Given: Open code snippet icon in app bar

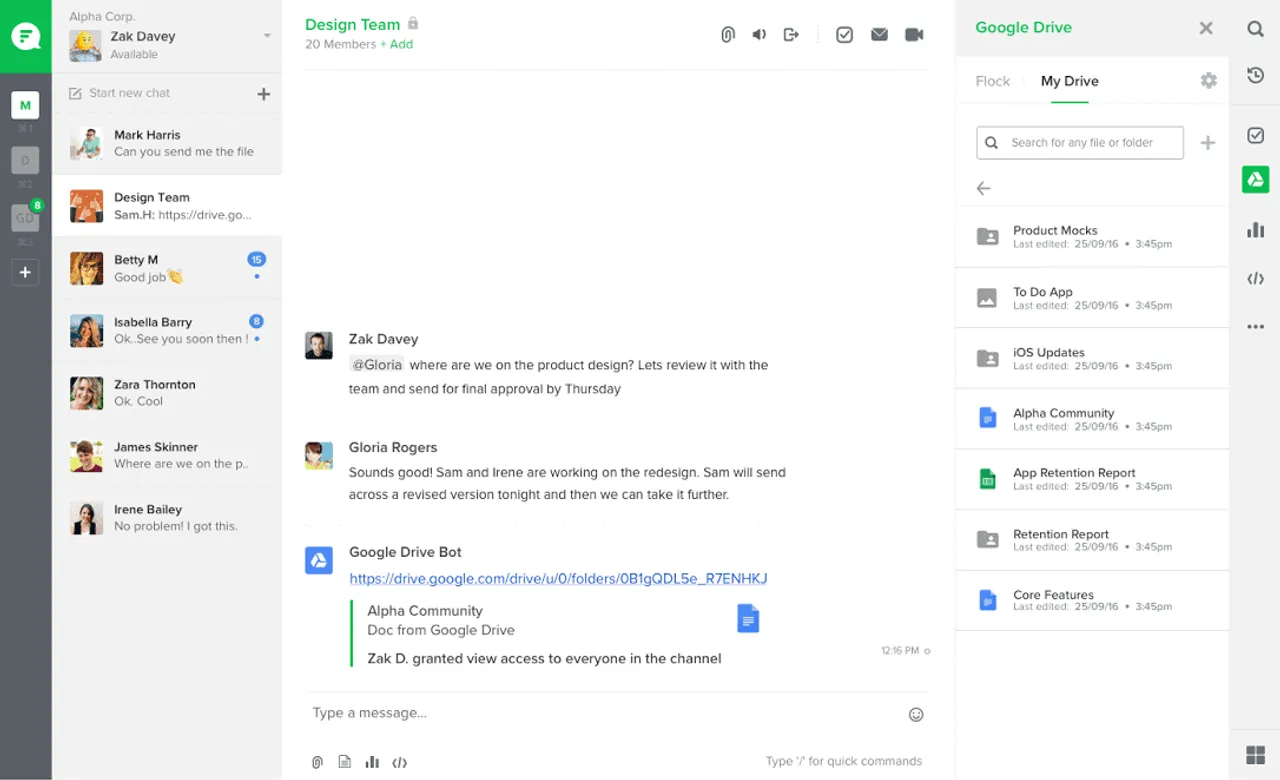Looking at the screenshot, I should (1255, 279).
